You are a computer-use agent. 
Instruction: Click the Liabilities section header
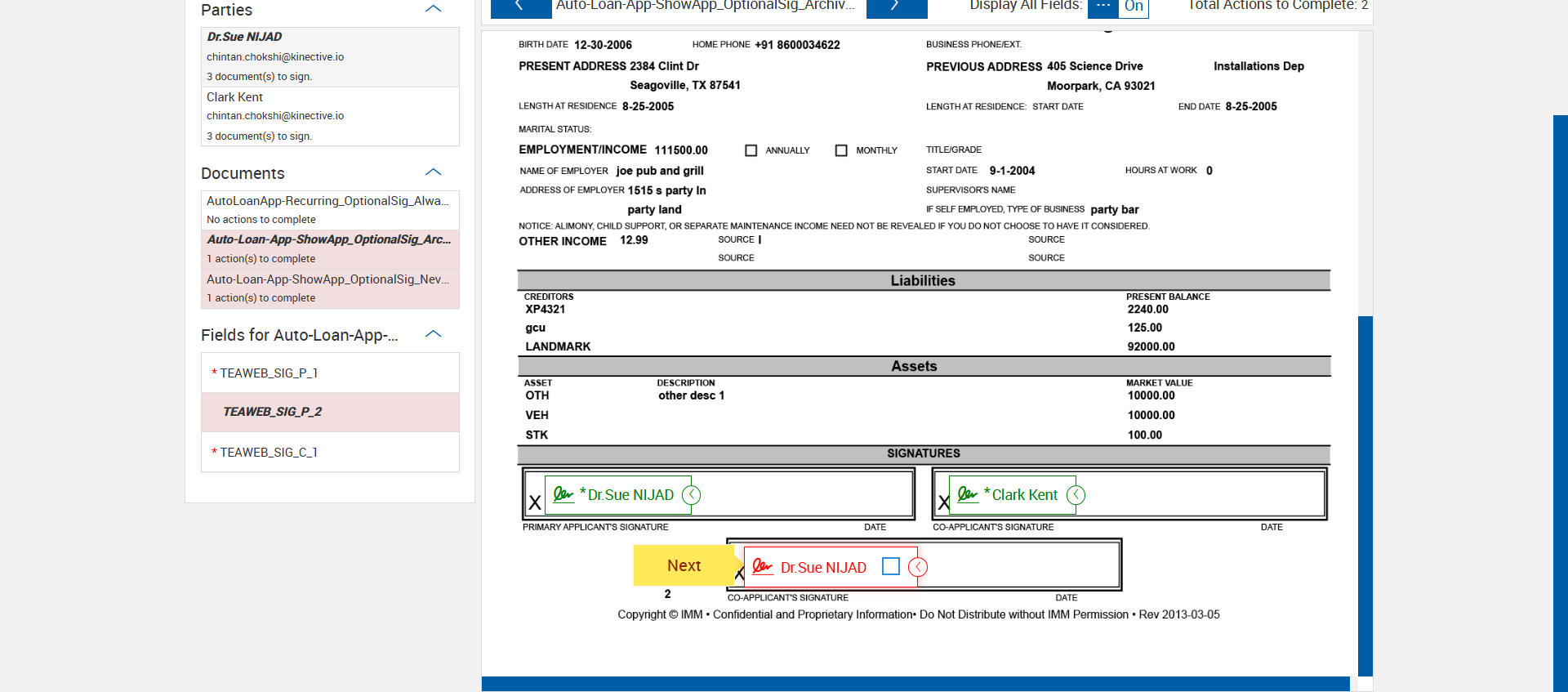tap(924, 280)
